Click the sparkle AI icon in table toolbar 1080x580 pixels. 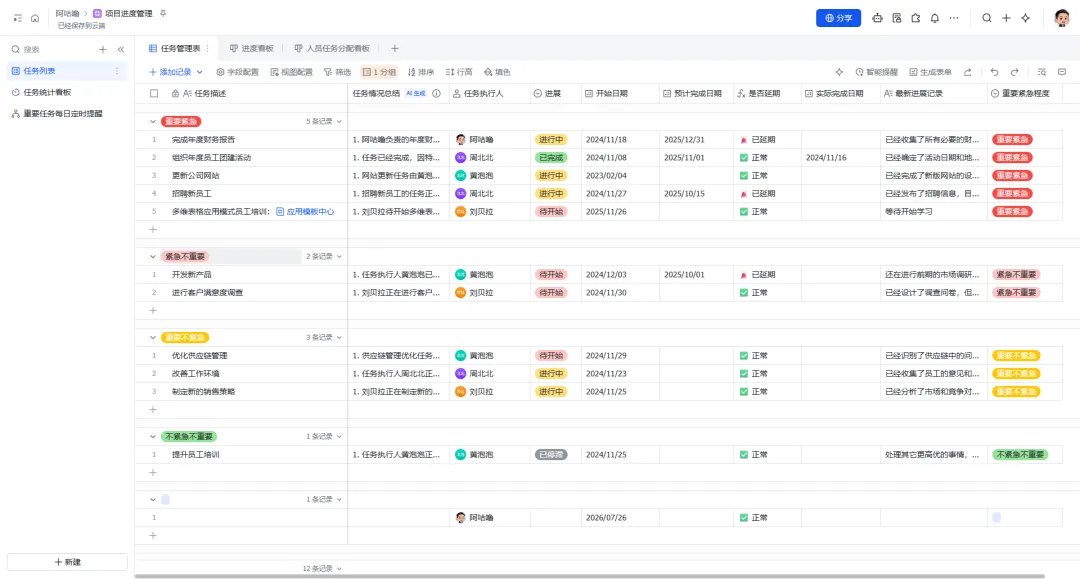click(x=839, y=72)
